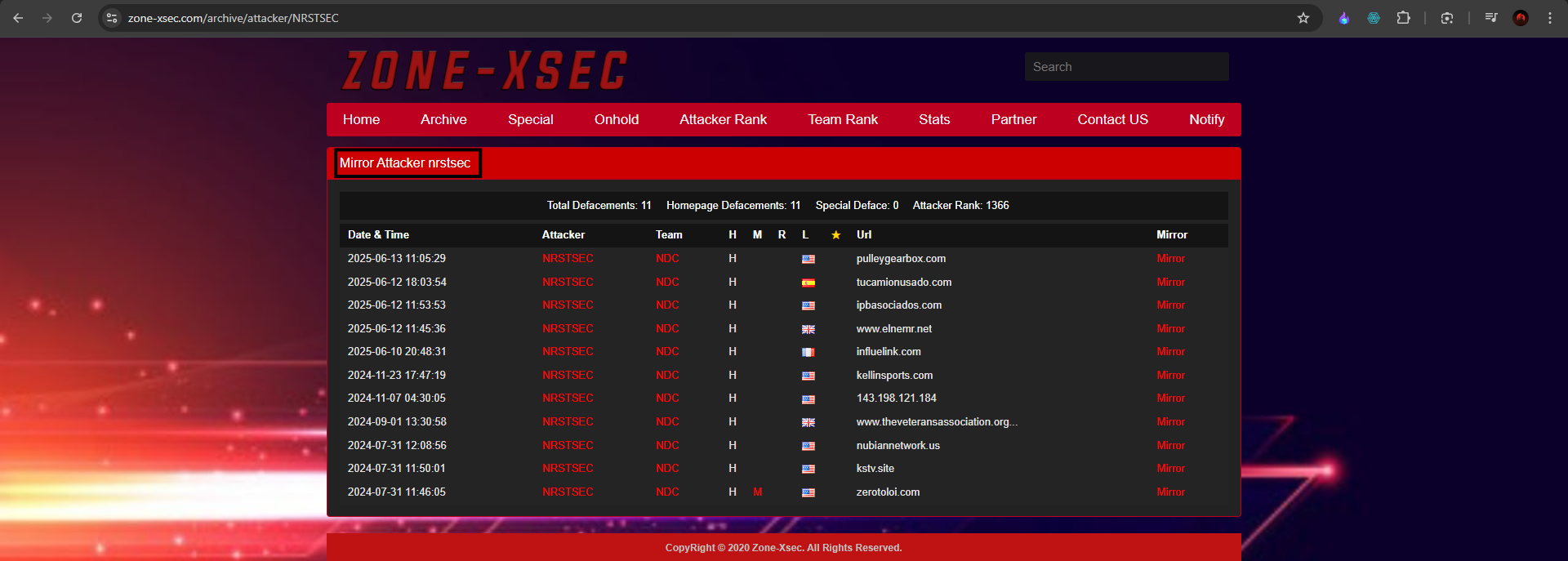The image size is (1568, 561).
Task: Open the Home menu item
Action: coord(361,119)
